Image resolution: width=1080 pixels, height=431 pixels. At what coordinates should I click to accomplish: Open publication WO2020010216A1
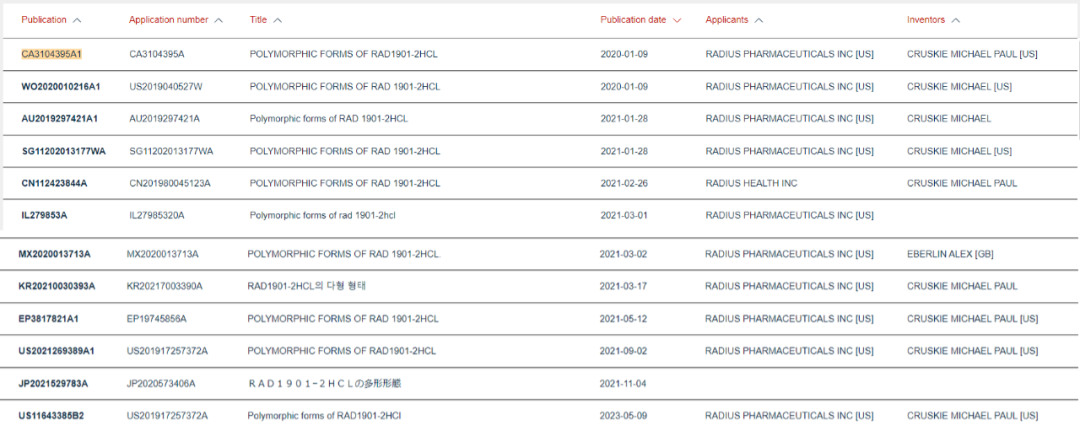61,87
